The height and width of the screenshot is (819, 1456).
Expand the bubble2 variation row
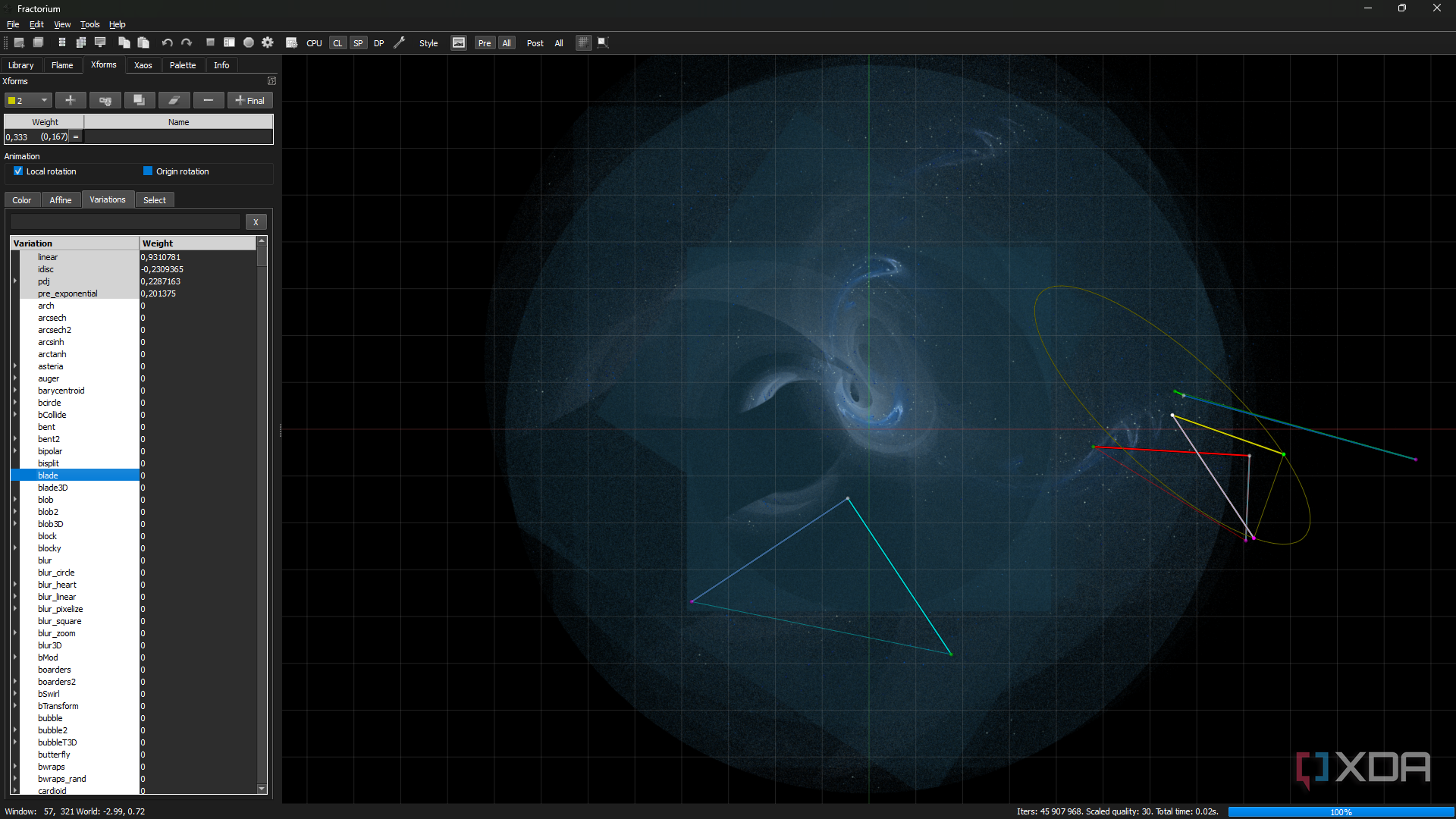(x=15, y=730)
